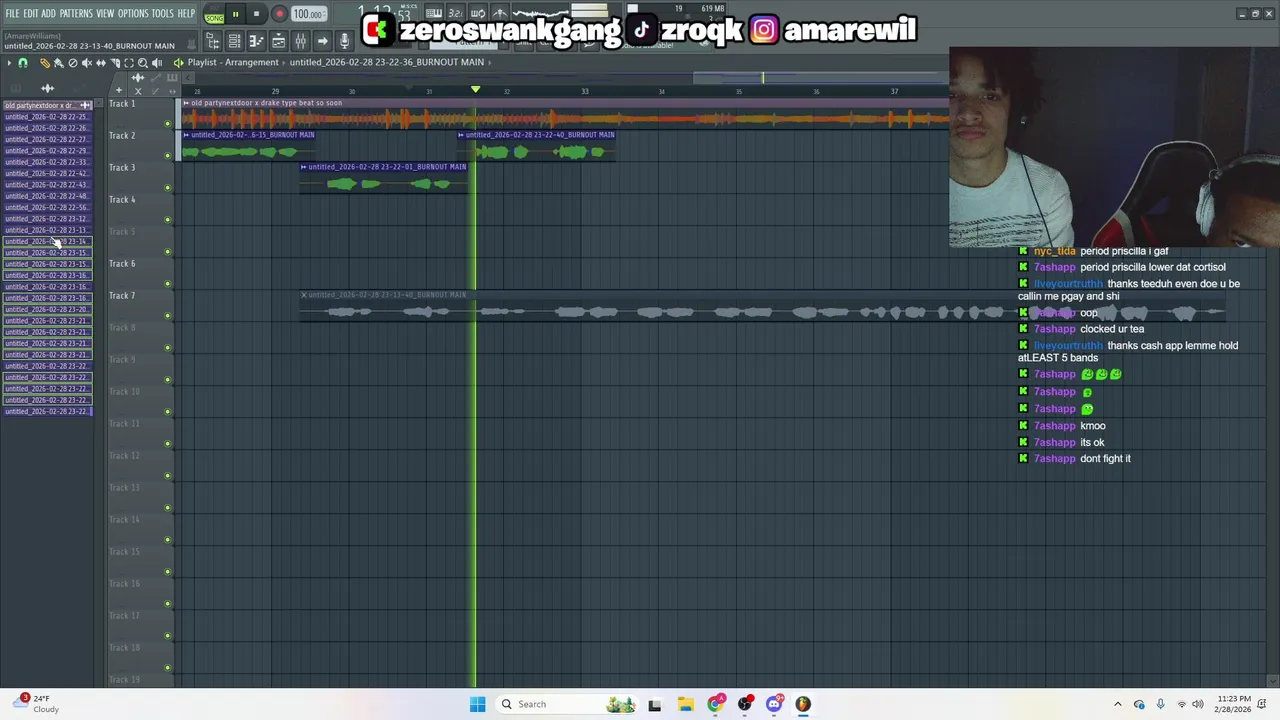Click the green playhead marker on the timeline
This screenshot has width=1280, height=720.
tap(475, 90)
